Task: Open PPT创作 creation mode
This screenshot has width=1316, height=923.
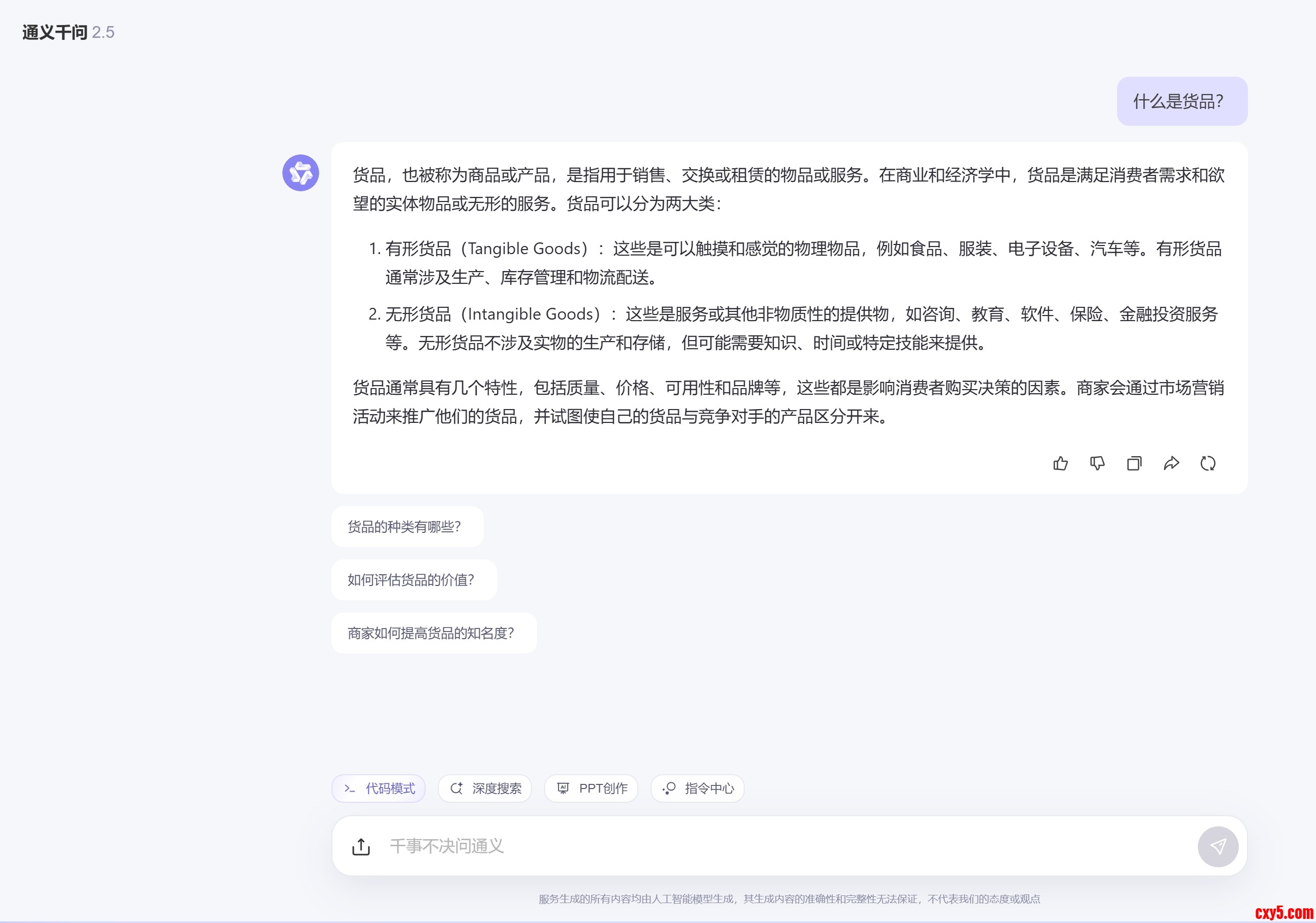Action: (592, 789)
